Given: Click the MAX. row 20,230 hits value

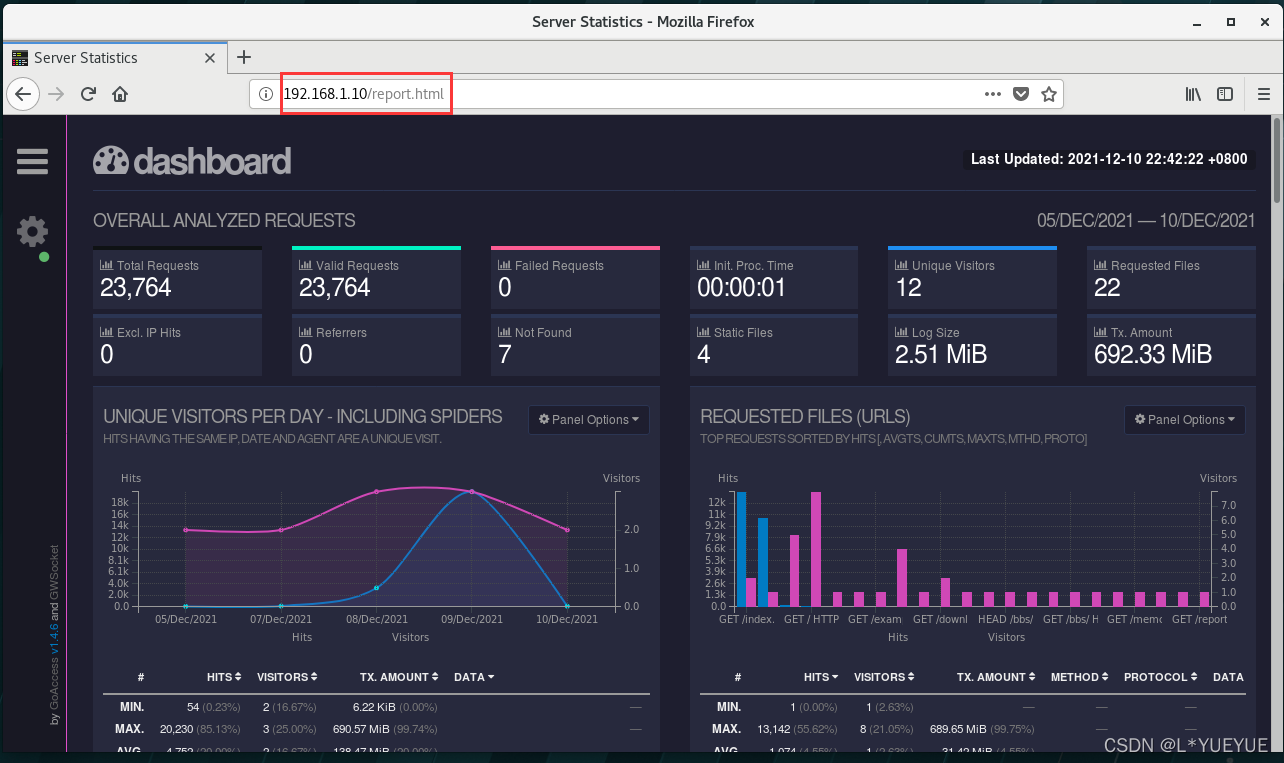Looking at the screenshot, I should pyautogui.click(x=182, y=729).
